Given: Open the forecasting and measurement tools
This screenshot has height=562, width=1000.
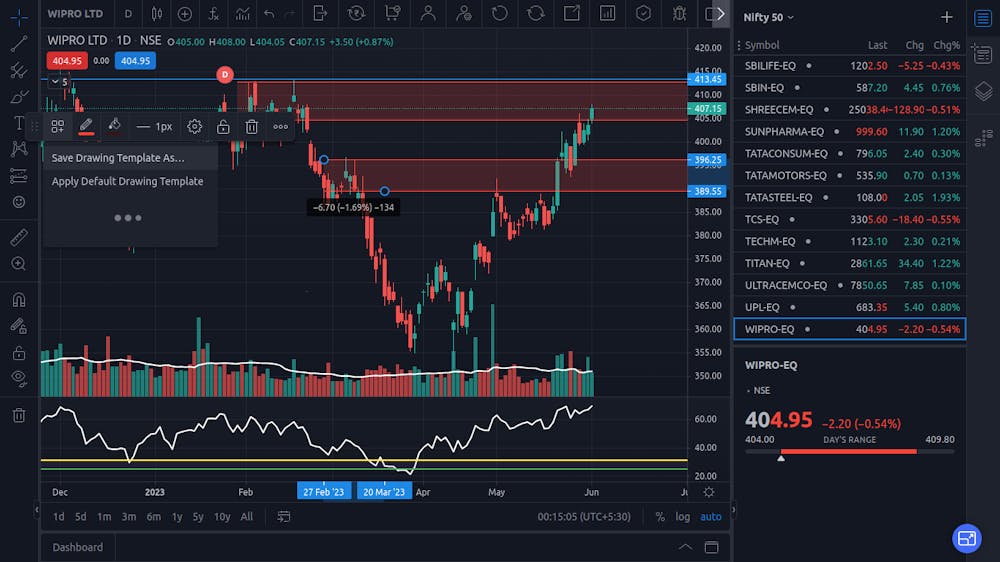Looking at the screenshot, I should tap(19, 175).
